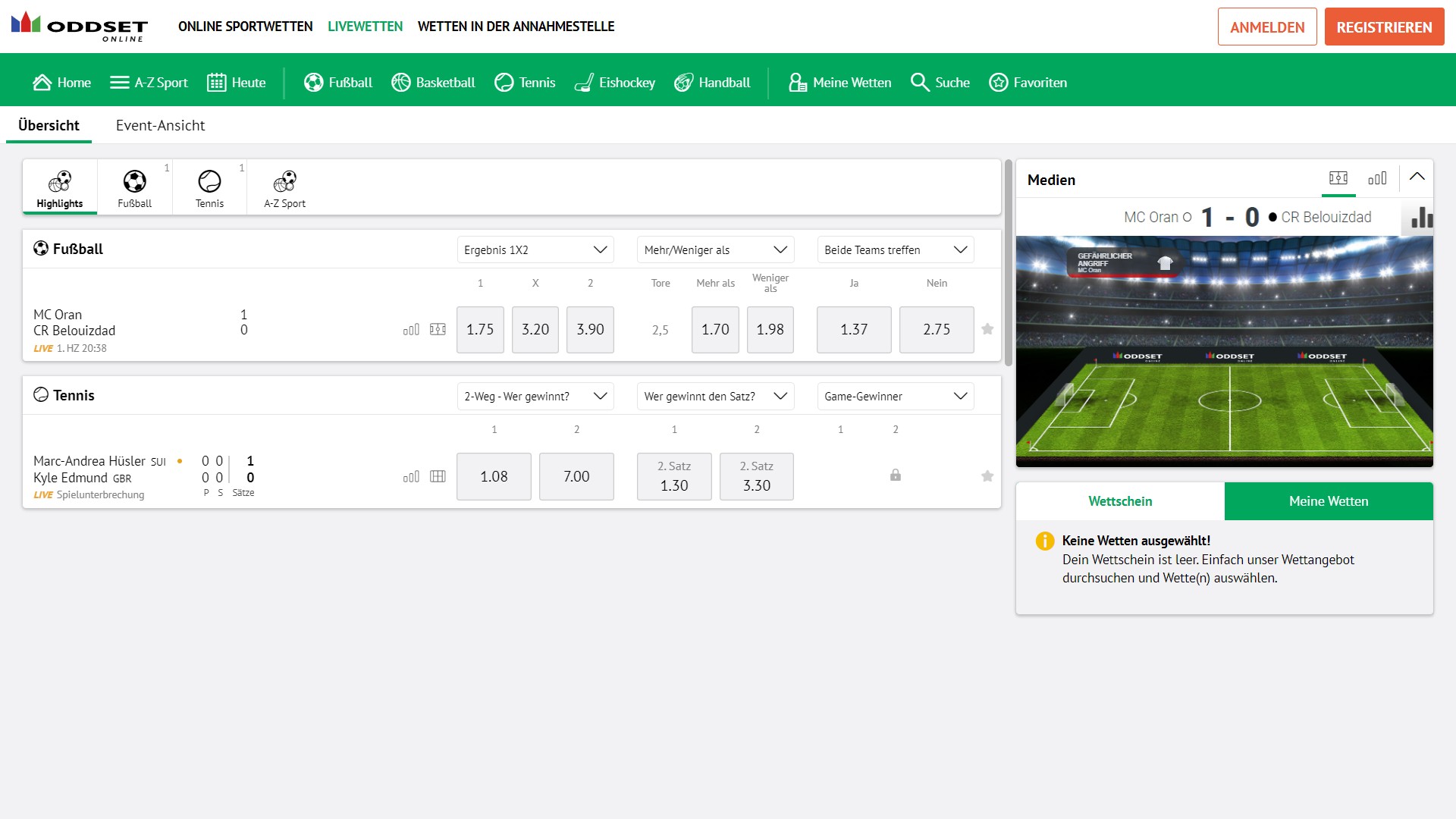Expand the Ergebnis 1X2 dropdown

pos(535,249)
